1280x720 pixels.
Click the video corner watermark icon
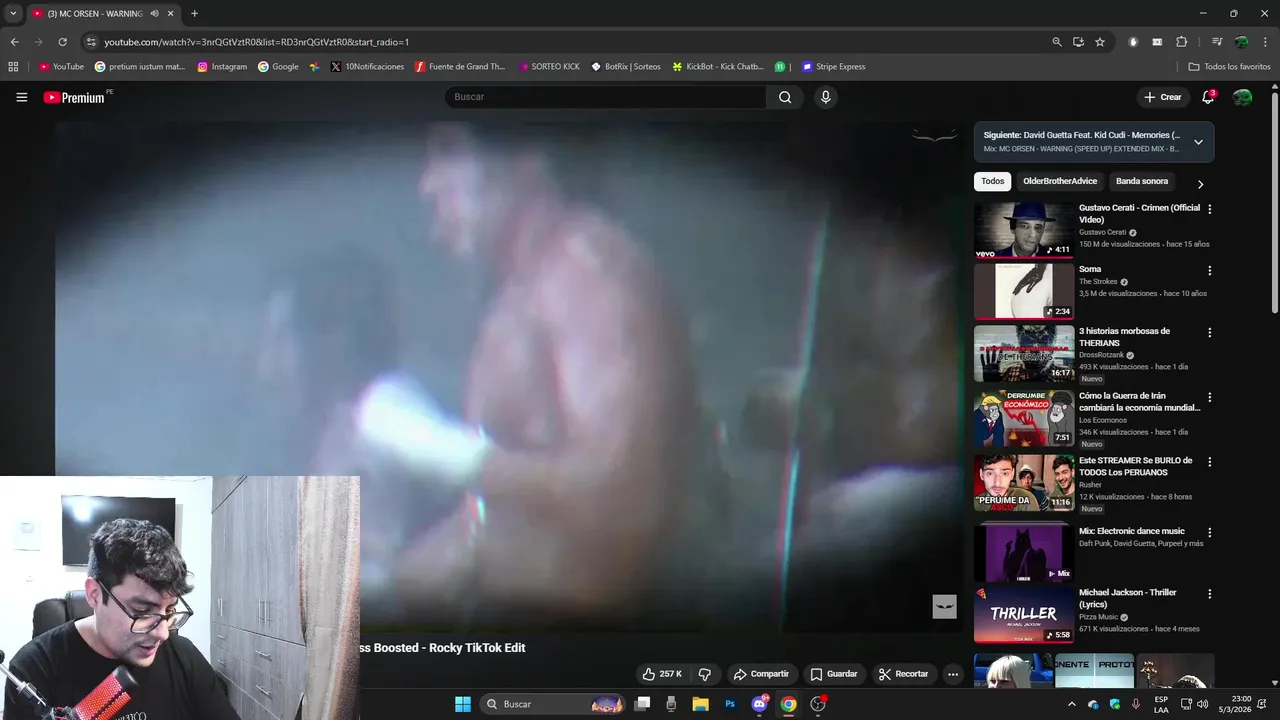945,607
